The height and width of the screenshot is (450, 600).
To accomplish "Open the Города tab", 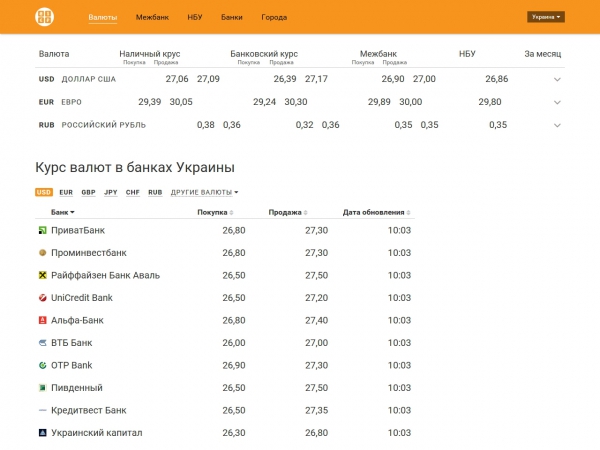I will pos(274,17).
